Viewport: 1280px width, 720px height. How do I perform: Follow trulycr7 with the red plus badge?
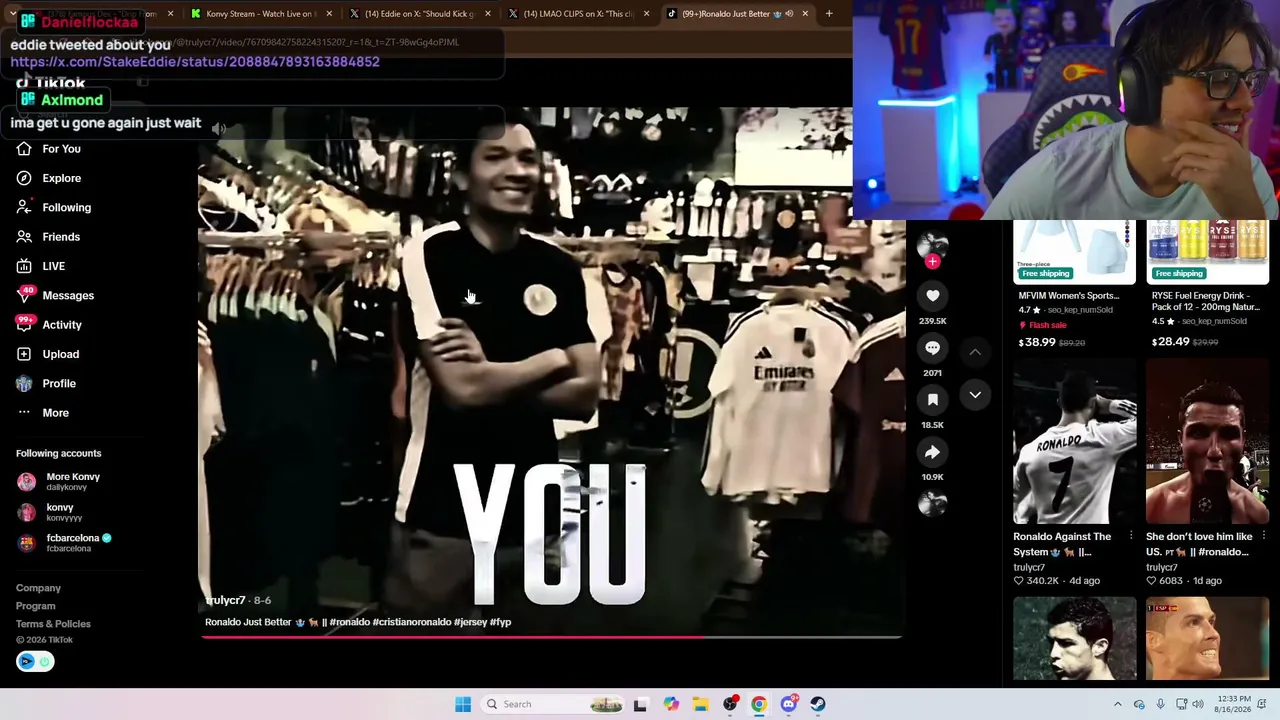pos(932,262)
